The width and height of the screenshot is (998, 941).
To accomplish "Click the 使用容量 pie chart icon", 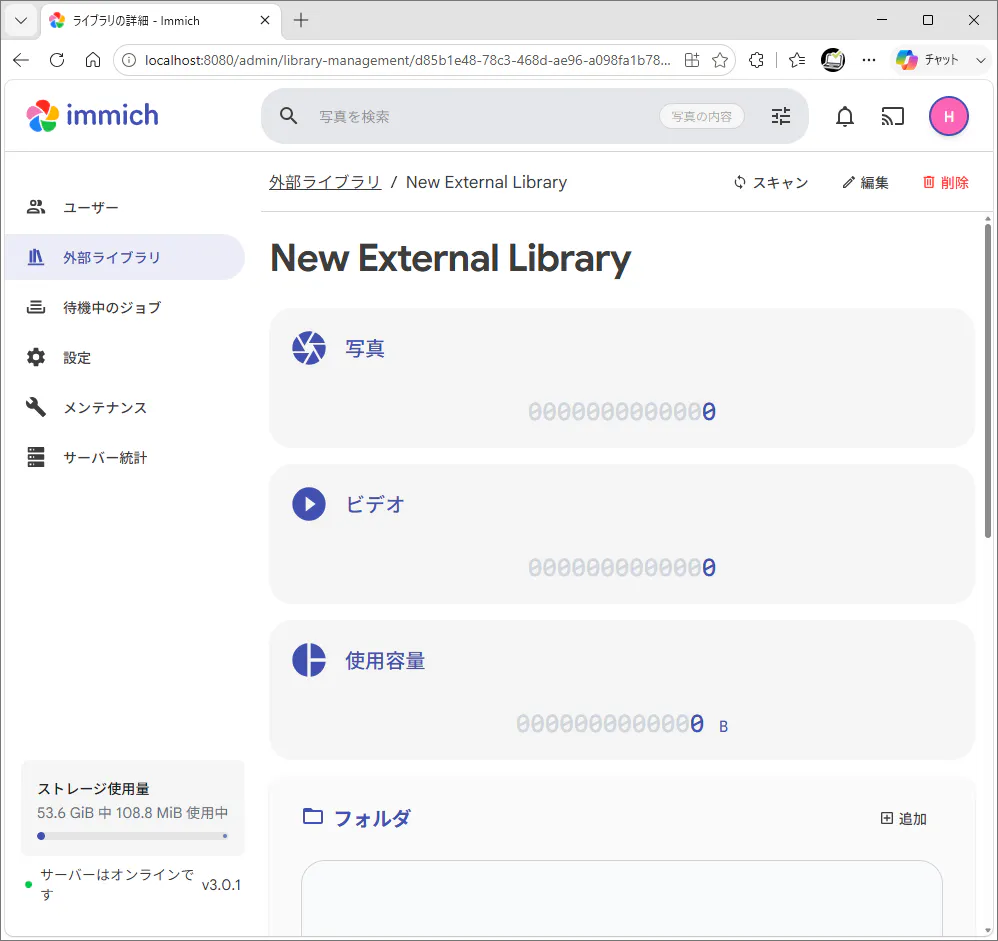I will coord(309,660).
